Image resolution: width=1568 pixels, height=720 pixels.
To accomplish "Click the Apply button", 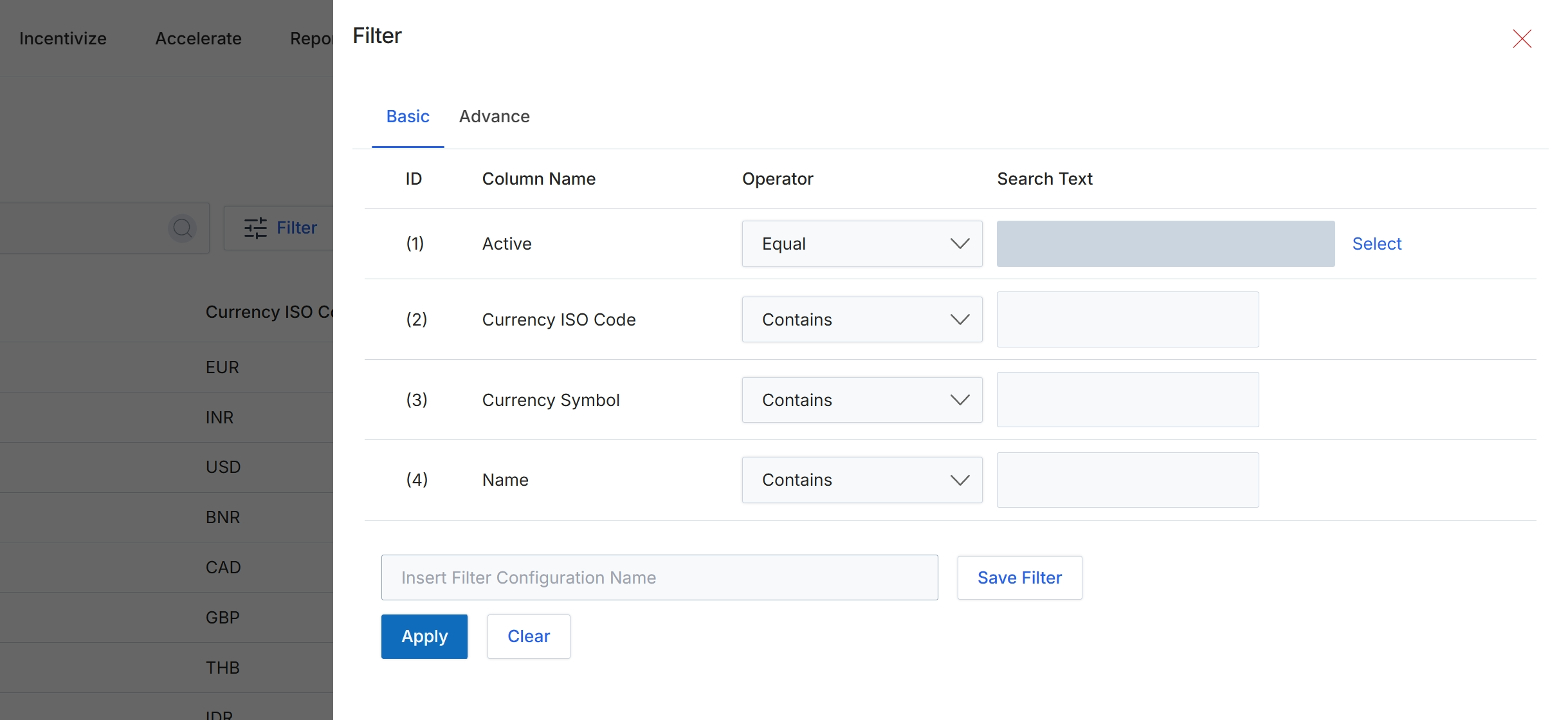I will (424, 636).
